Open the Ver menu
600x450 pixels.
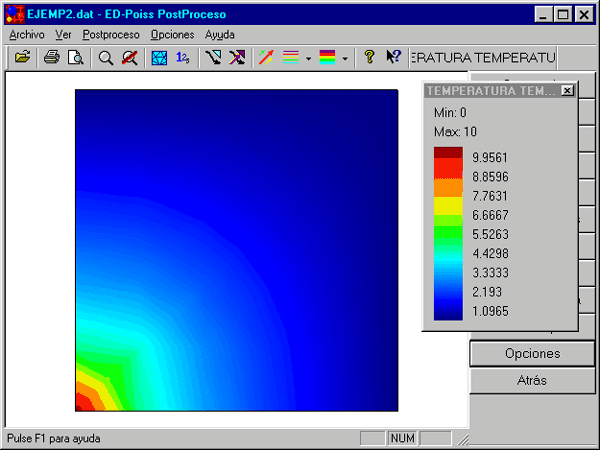[x=63, y=35]
